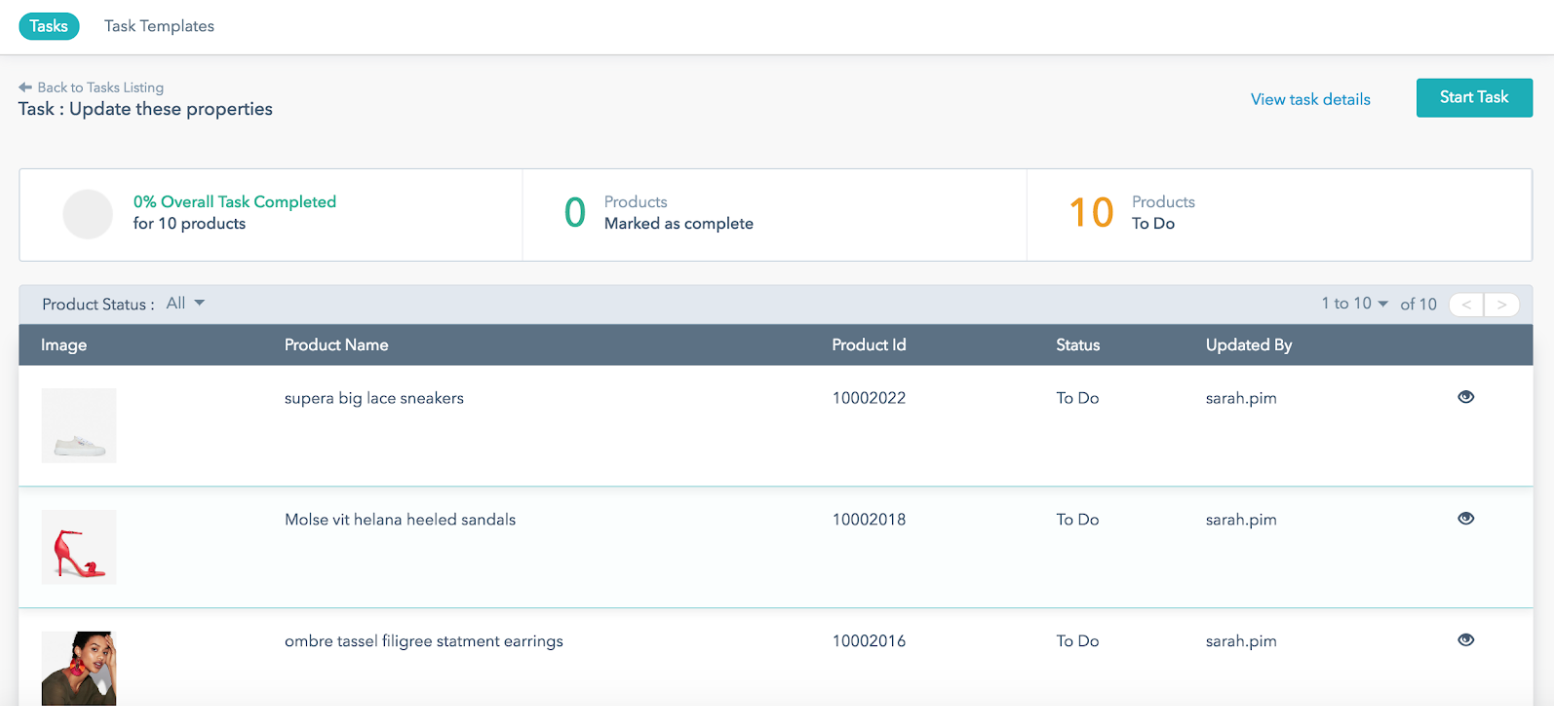Go to next page arrow in pagination
The width and height of the screenshot is (1554, 706).
1501,305
